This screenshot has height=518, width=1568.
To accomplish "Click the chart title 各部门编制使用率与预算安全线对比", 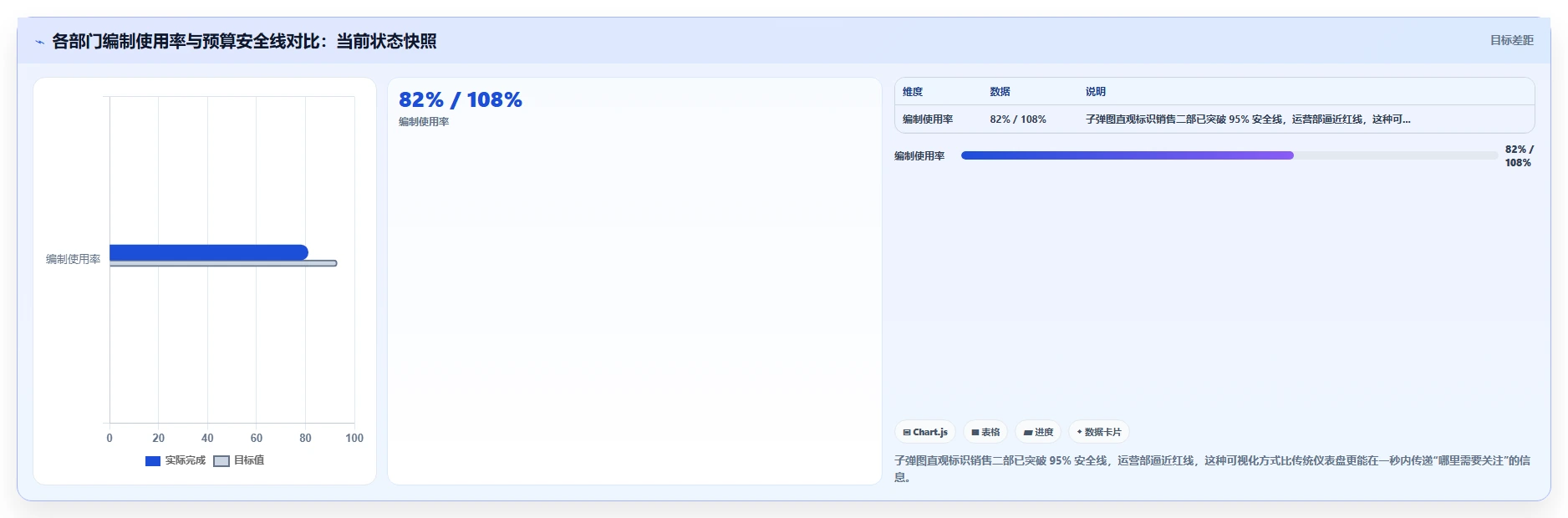I will pos(244,42).
